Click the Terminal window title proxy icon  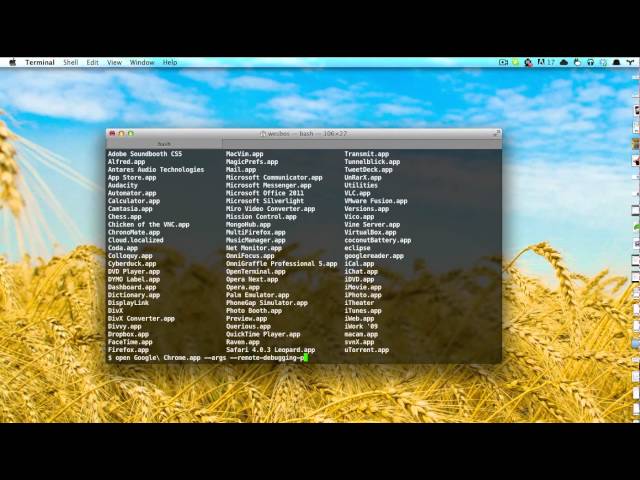[x=263, y=133]
